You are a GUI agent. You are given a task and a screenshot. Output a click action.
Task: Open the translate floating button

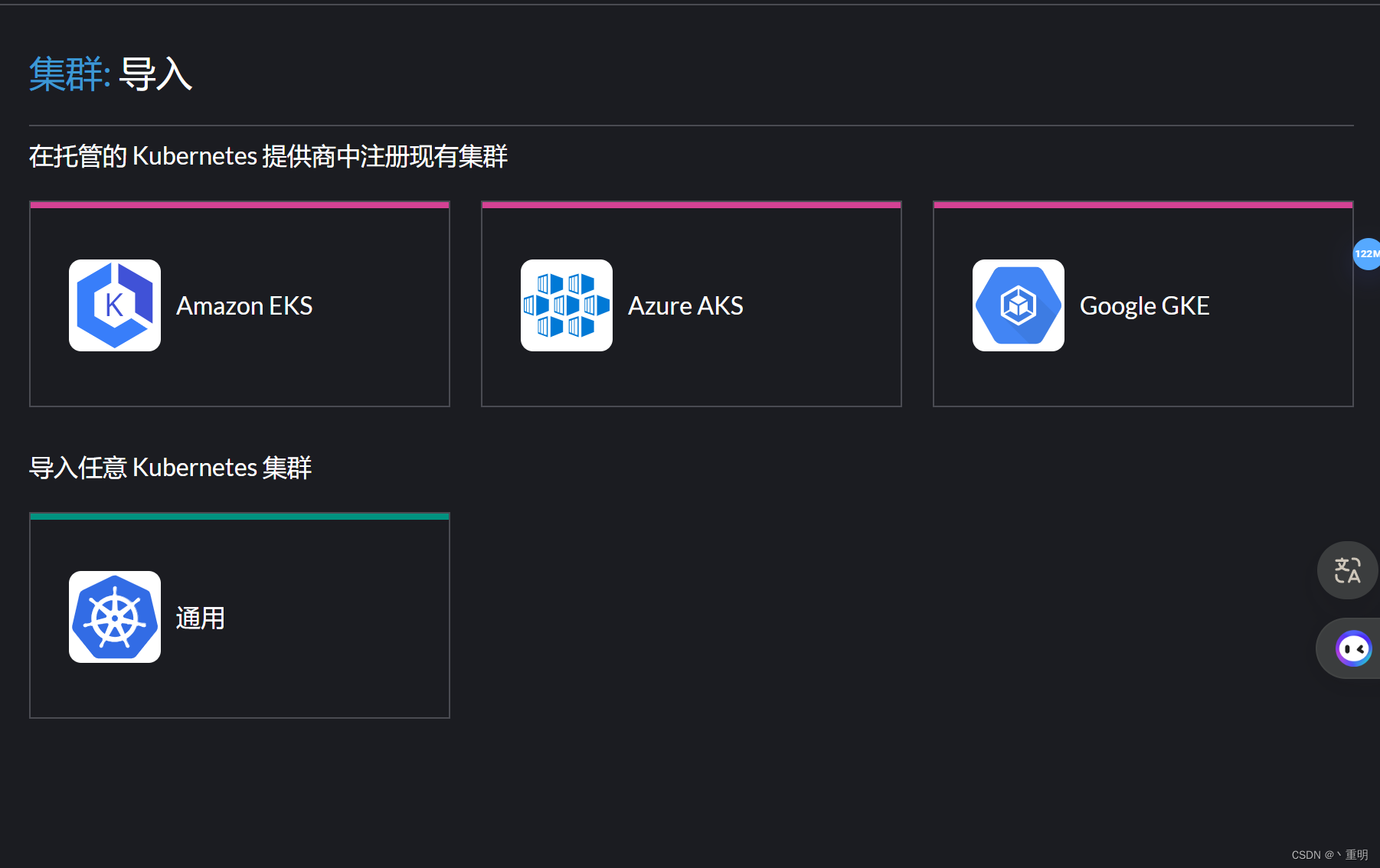click(x=1347, y=570)
